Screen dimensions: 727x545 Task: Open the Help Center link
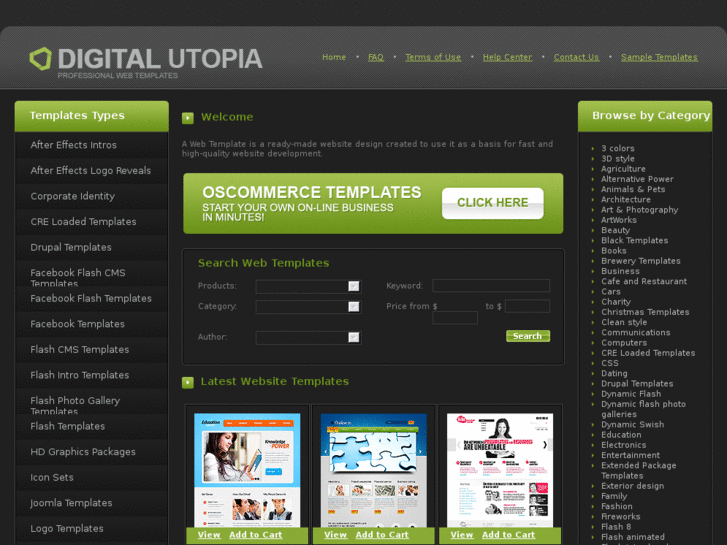tap(507, 57)
